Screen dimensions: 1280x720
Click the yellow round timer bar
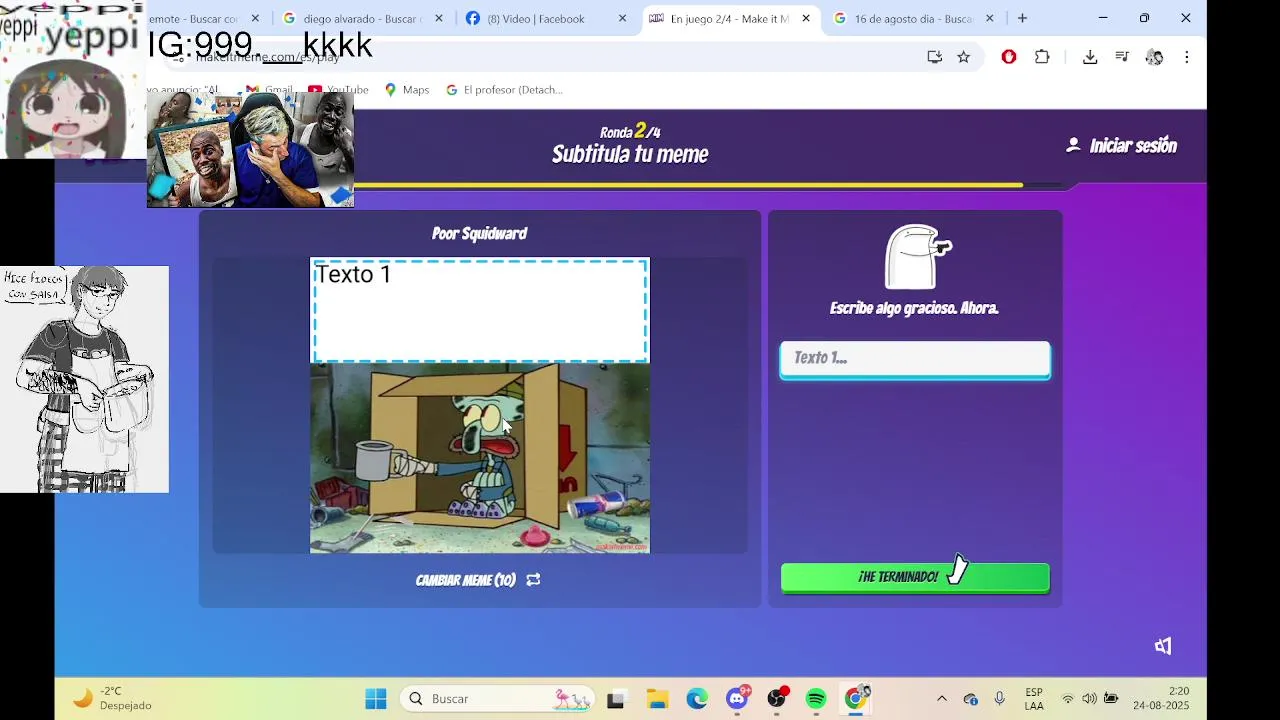688,185
